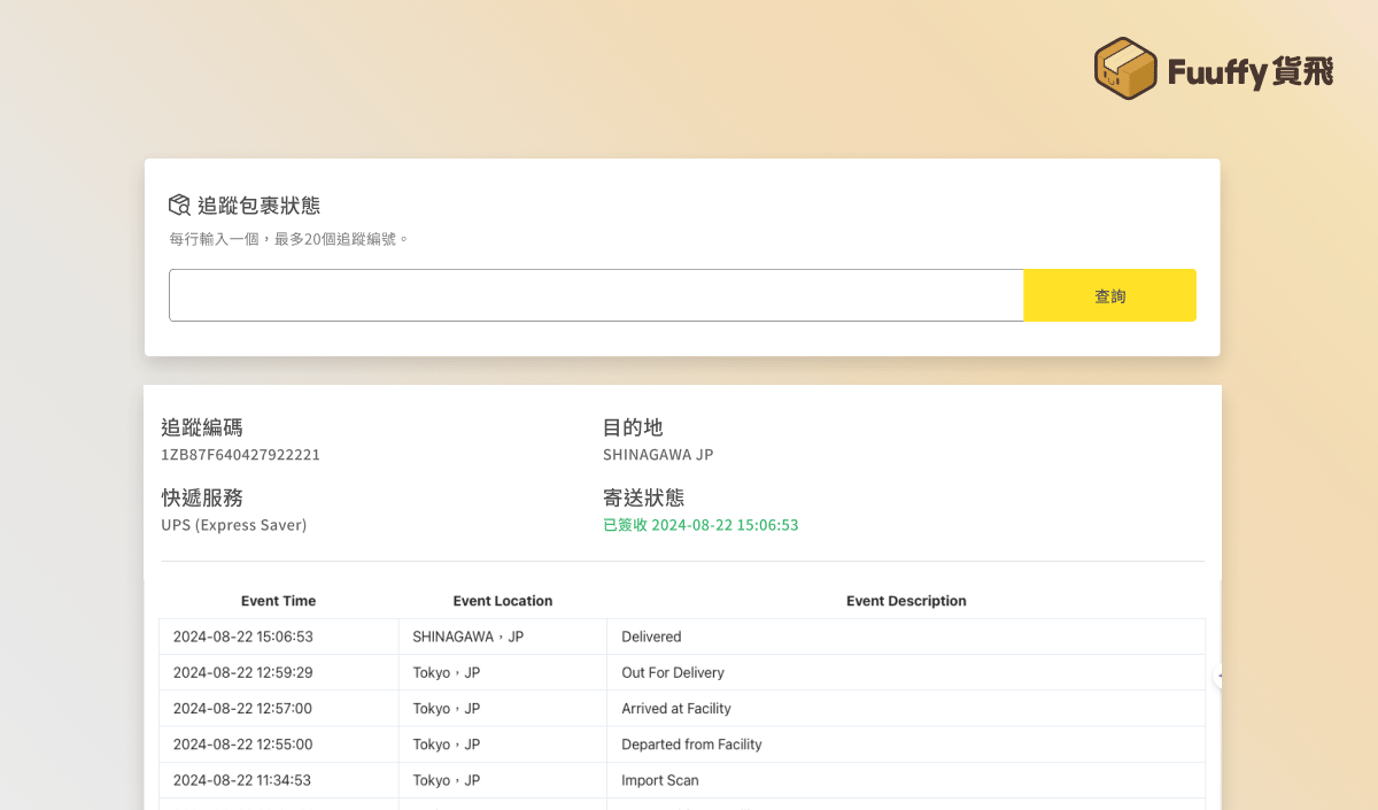Click the Import Scan event entry
1378x810 pixels.
(x=660, y=780)
